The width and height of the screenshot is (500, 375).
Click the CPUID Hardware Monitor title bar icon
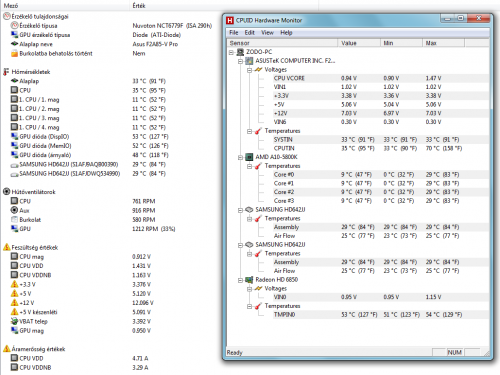point(230,20)
